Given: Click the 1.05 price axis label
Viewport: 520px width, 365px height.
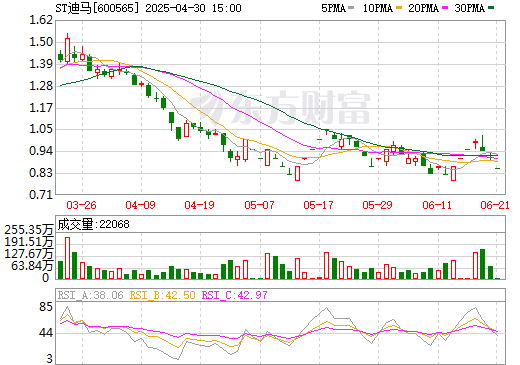Looking at the screenshot, I should tap(41, 129).
